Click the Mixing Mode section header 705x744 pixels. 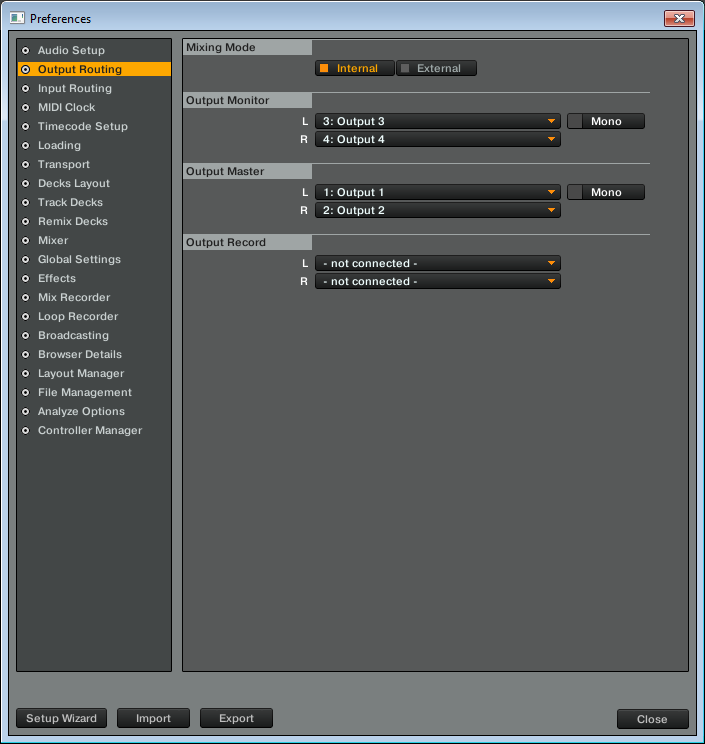(x=248, y=47)
